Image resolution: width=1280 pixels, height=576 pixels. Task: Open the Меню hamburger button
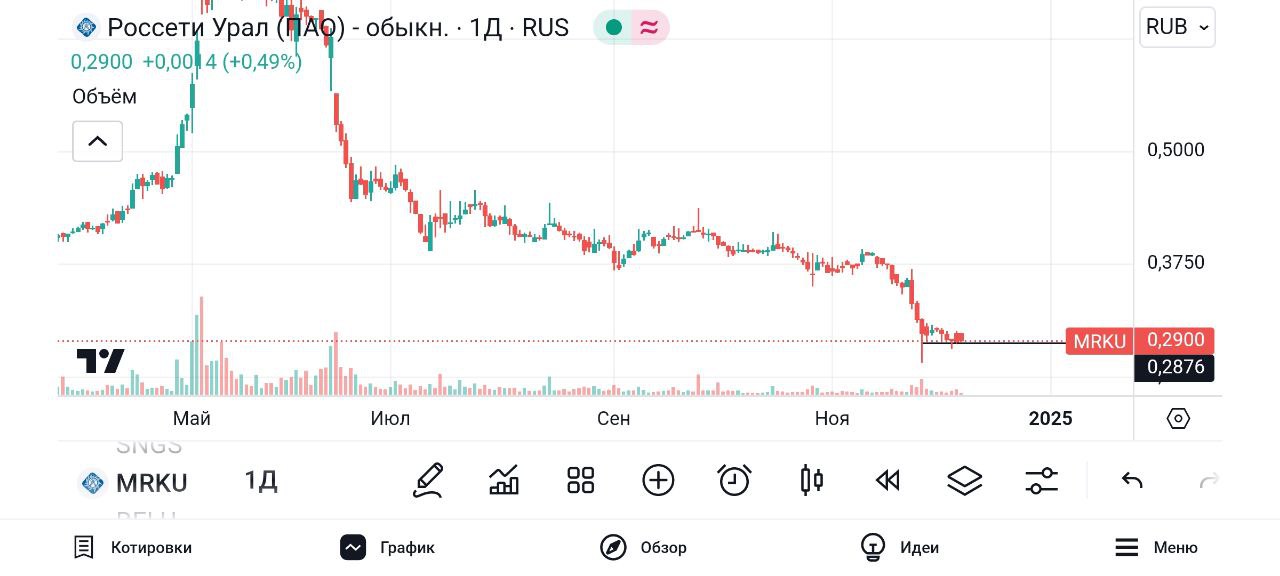pos(1156,547)
